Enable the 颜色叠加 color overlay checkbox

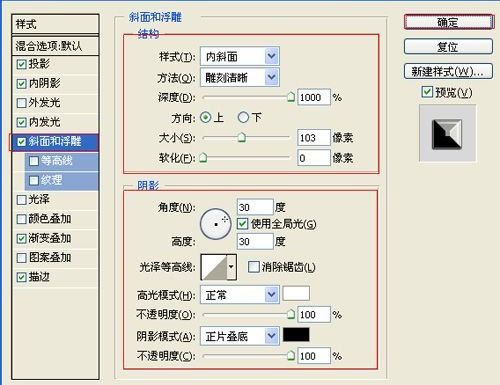click(21, 219)
